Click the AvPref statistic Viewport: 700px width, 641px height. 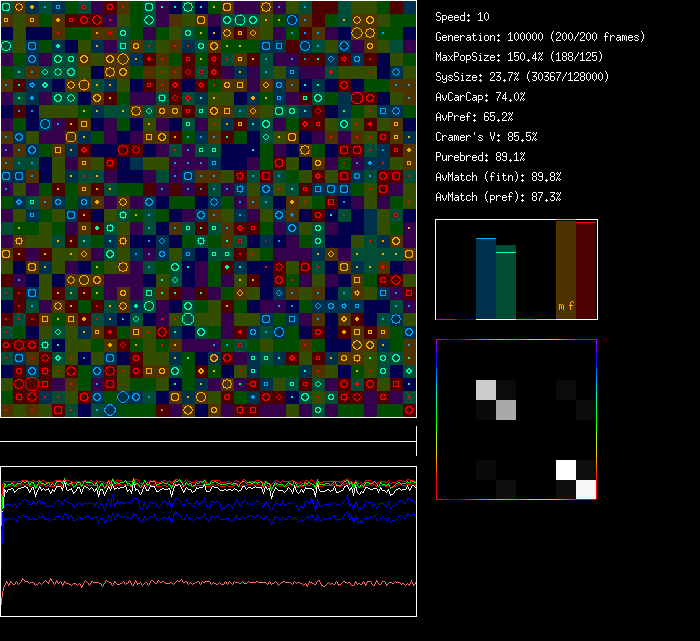click(474, 117)
